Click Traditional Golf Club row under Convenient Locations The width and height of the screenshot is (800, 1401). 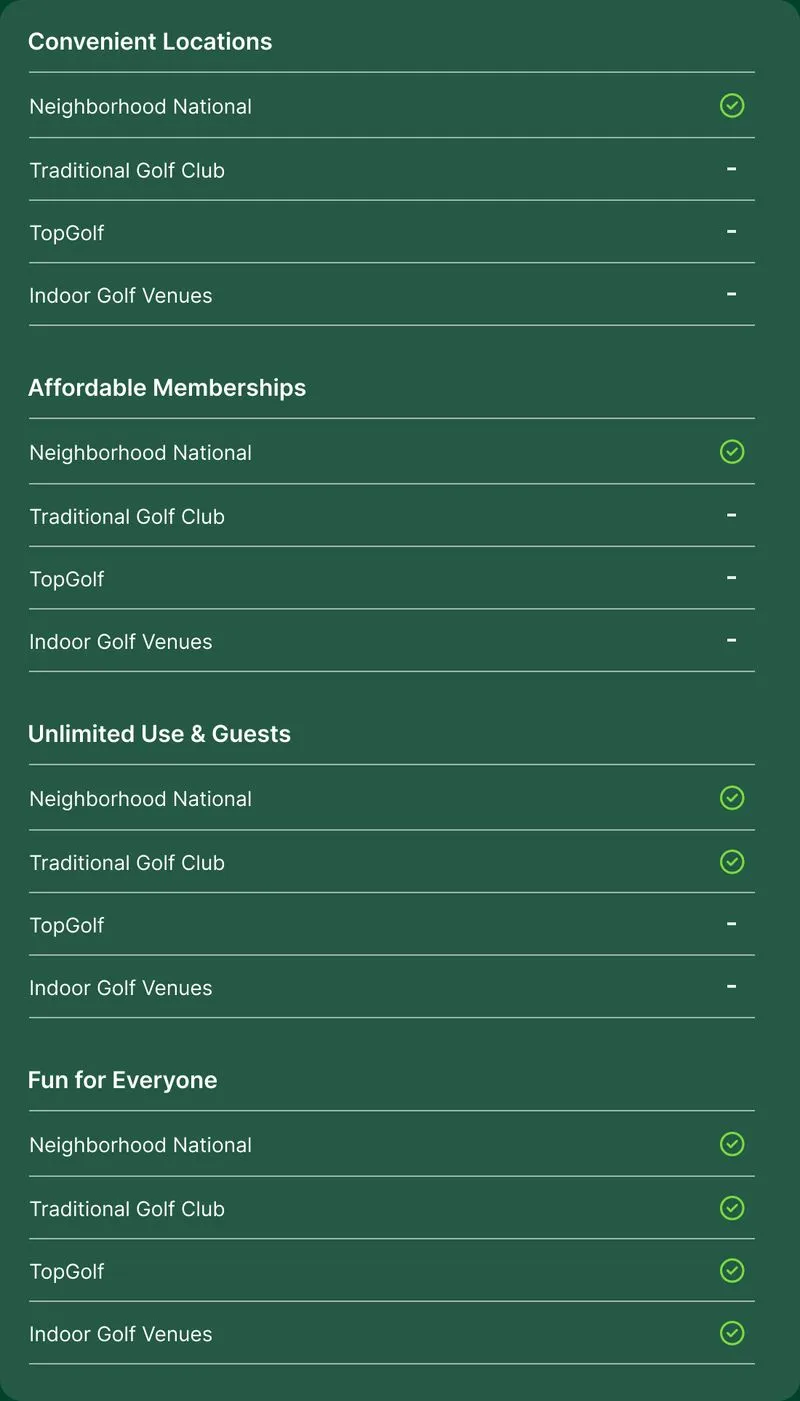(x=392, y=169)
